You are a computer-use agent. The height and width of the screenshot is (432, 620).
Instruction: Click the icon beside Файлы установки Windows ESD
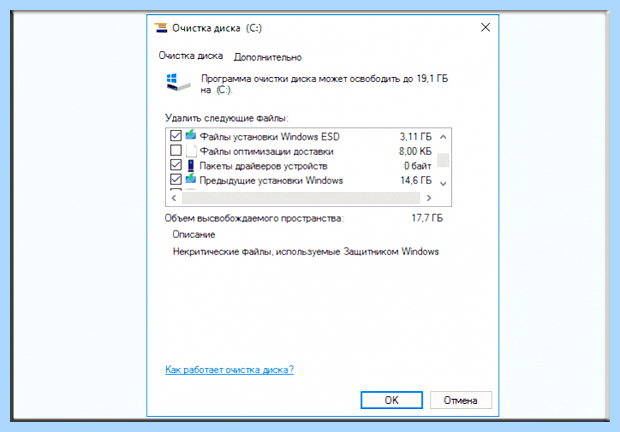[191, 135]
